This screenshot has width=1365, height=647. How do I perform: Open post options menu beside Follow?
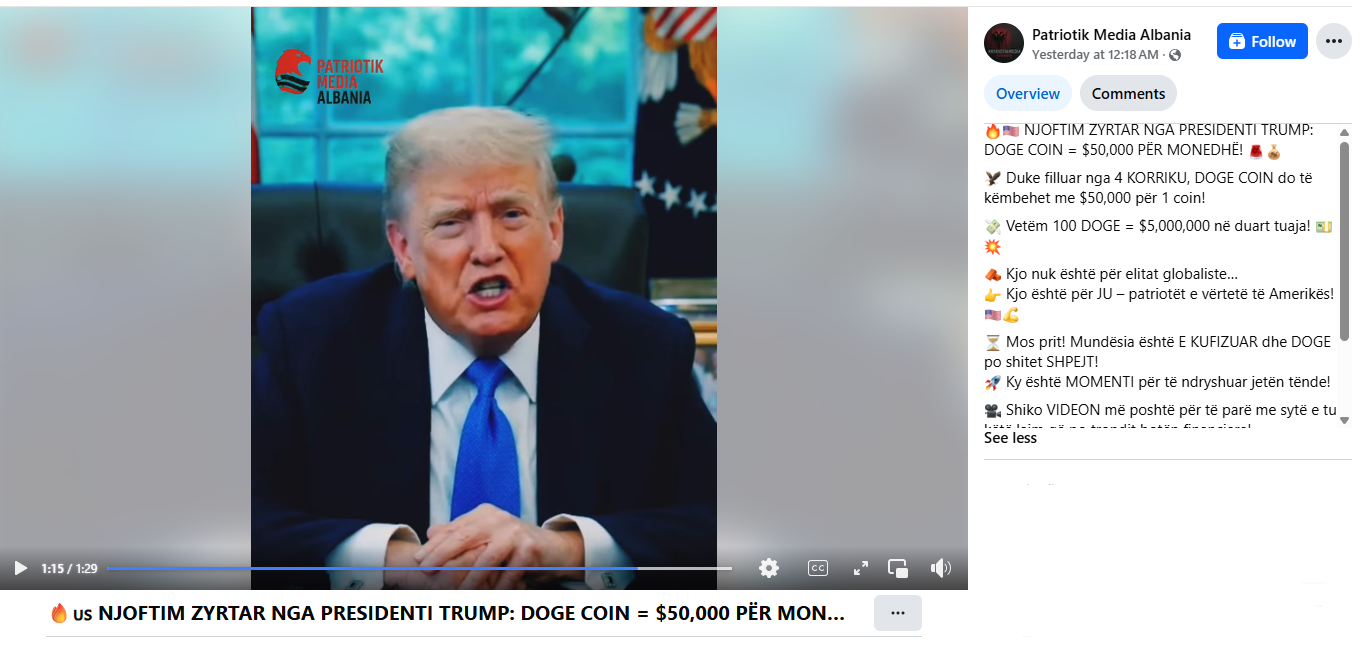1333,41
